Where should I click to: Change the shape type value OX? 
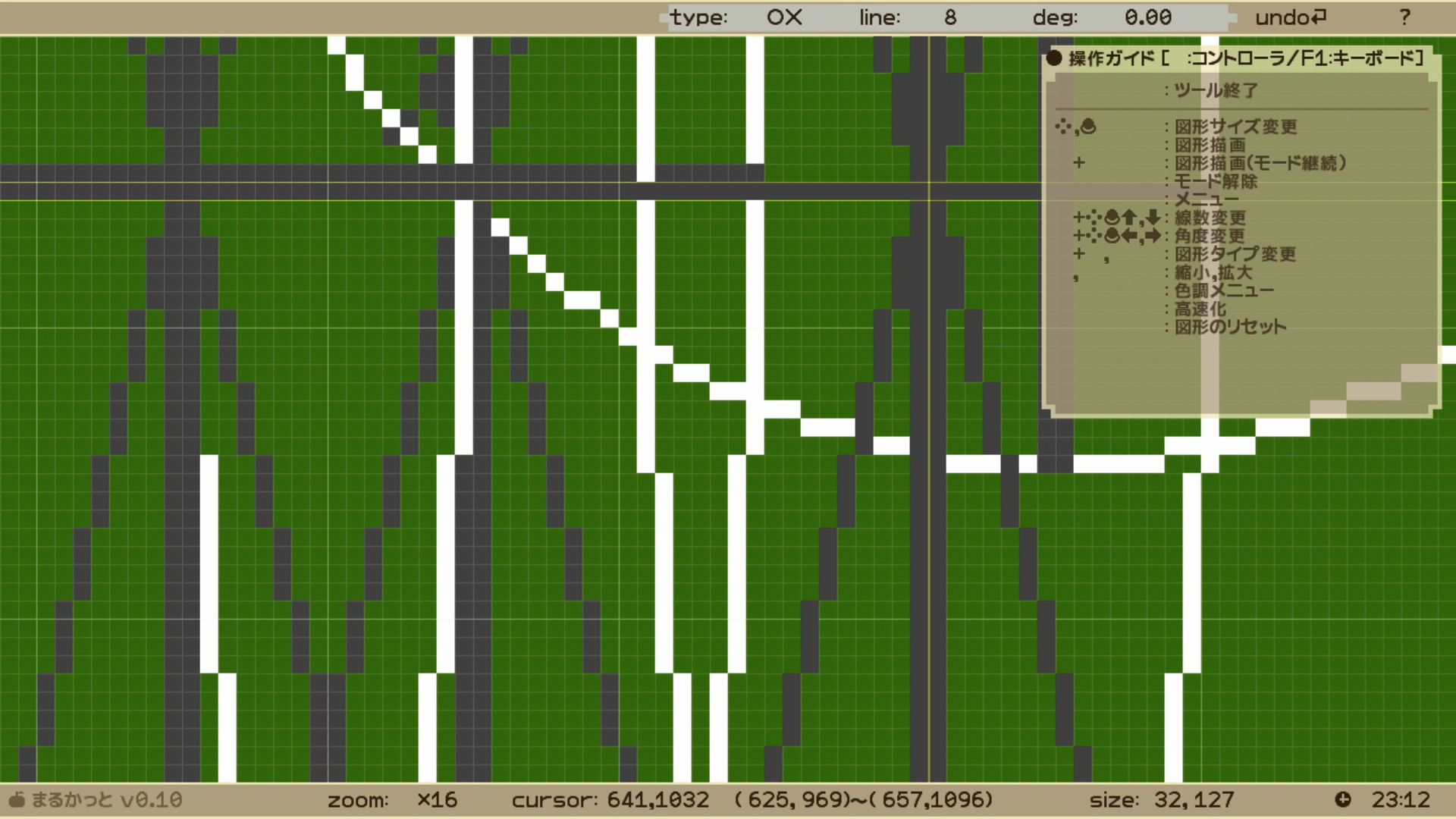point(784,17)
